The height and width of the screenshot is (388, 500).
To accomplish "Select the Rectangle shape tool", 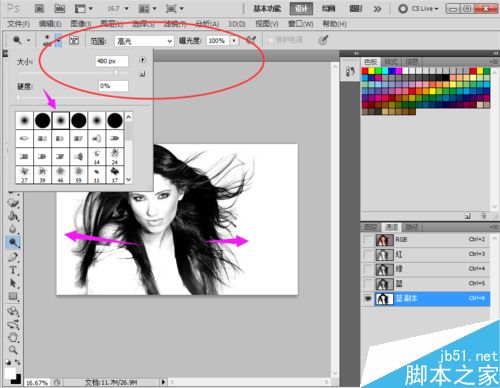I will click(13, 296).
